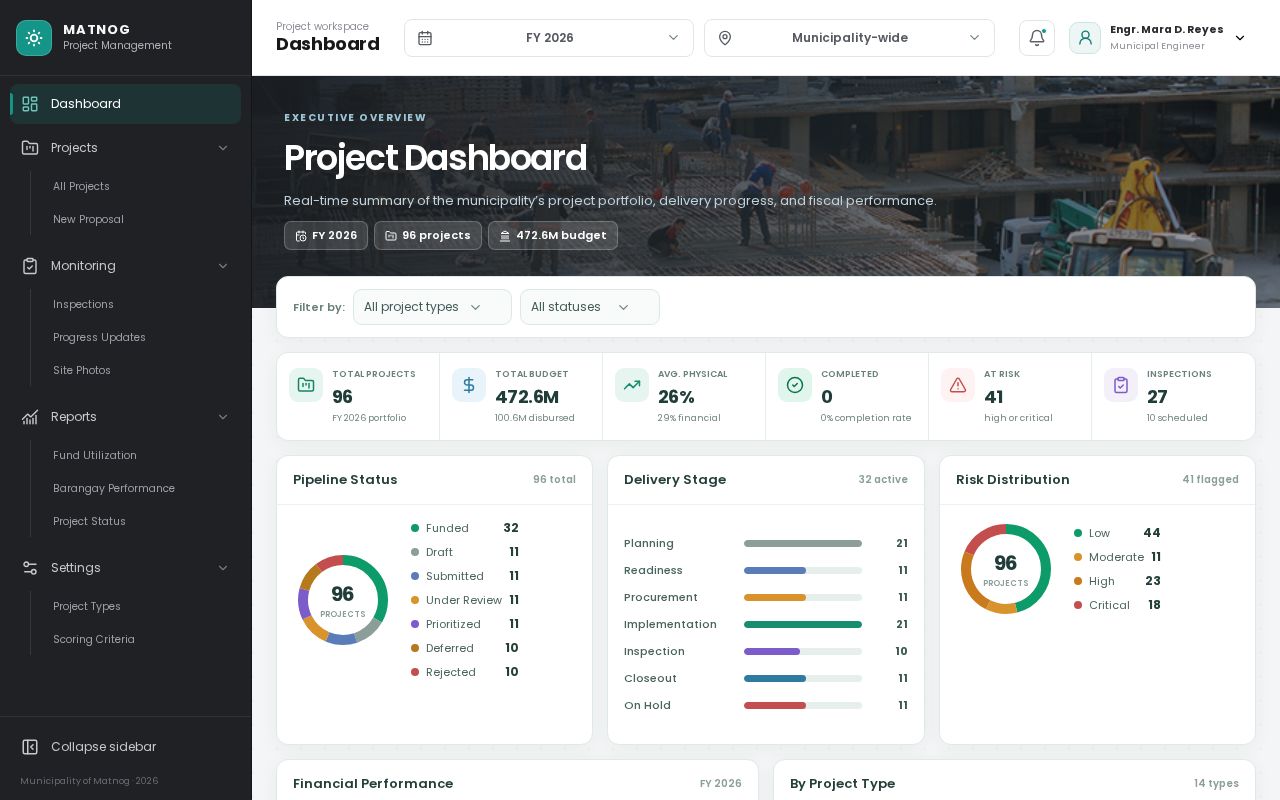Collapse the Settings section chevron
Viewport: 1280px width, 800px height.
[223, 568]
